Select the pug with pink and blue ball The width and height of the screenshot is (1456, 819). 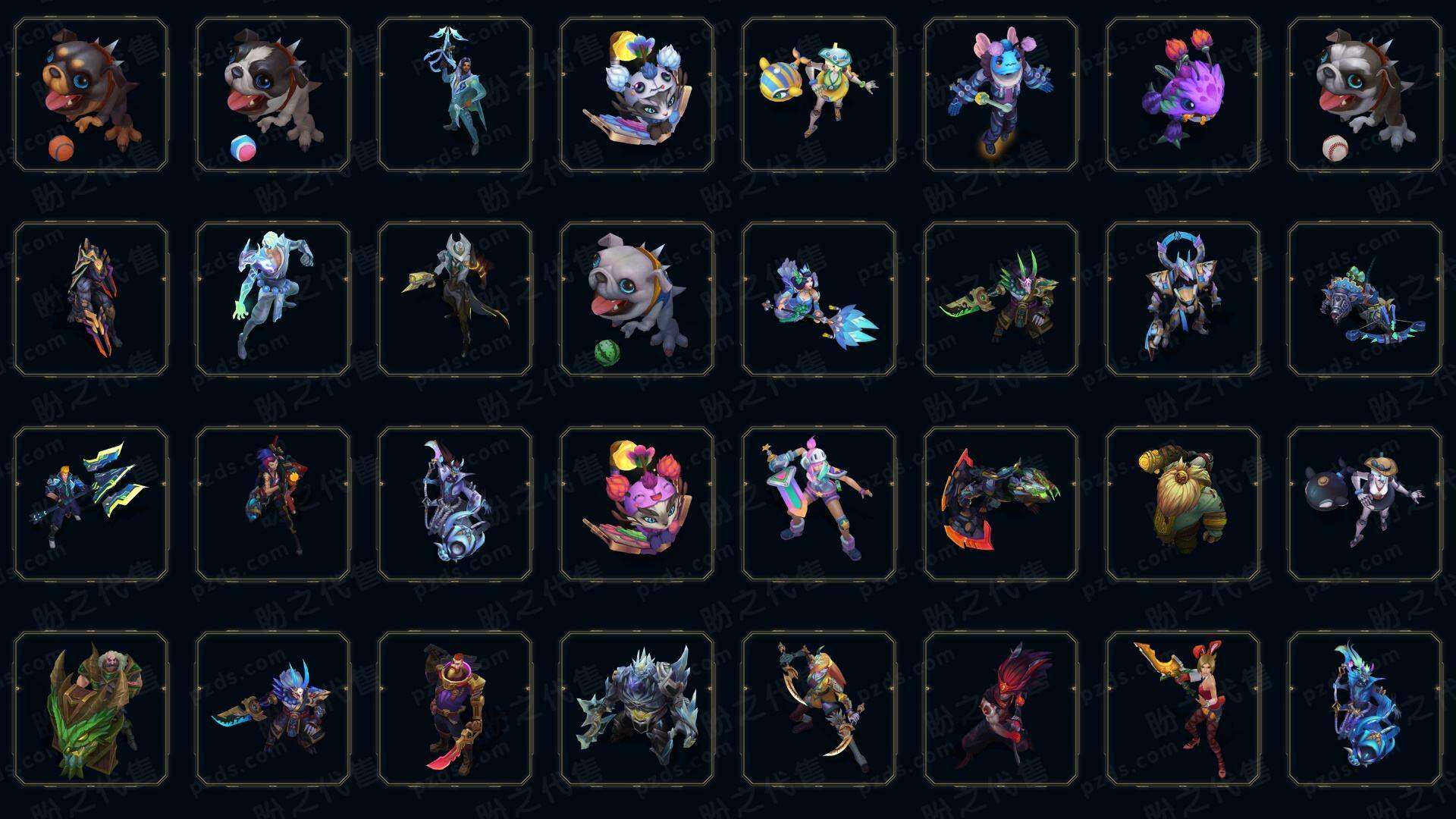click(273, 95)
